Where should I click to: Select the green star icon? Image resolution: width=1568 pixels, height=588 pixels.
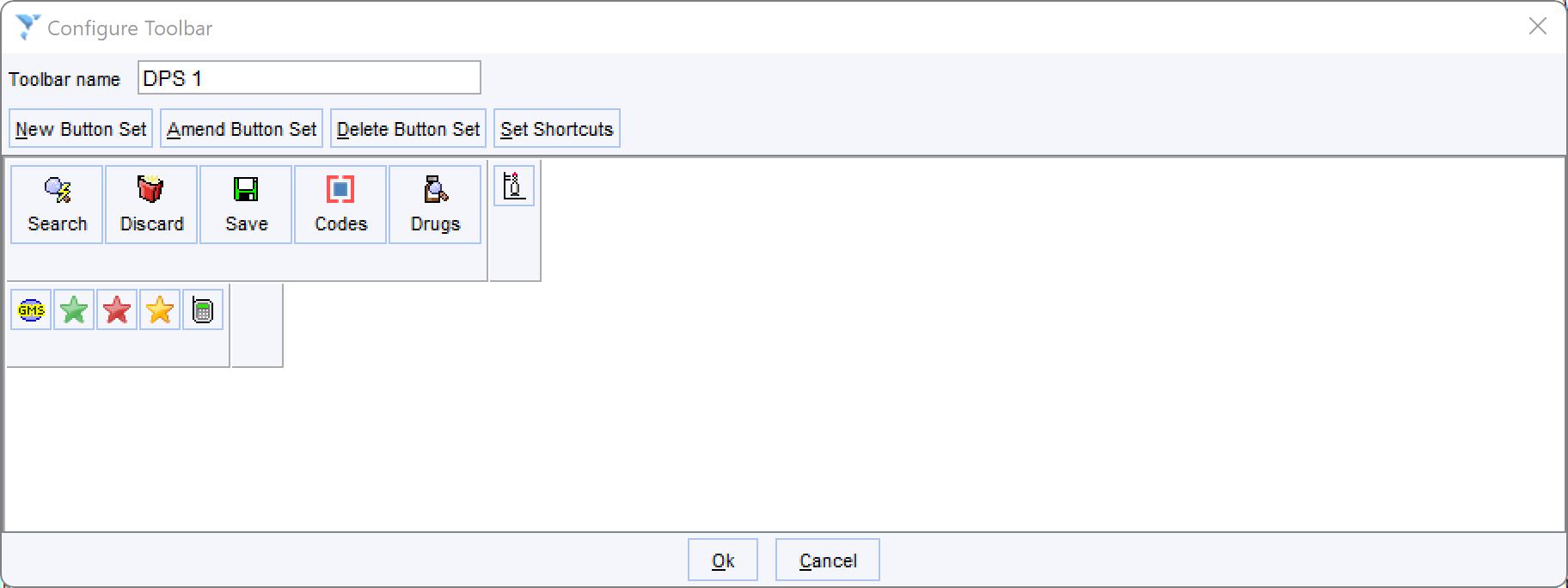coord(74,309)
